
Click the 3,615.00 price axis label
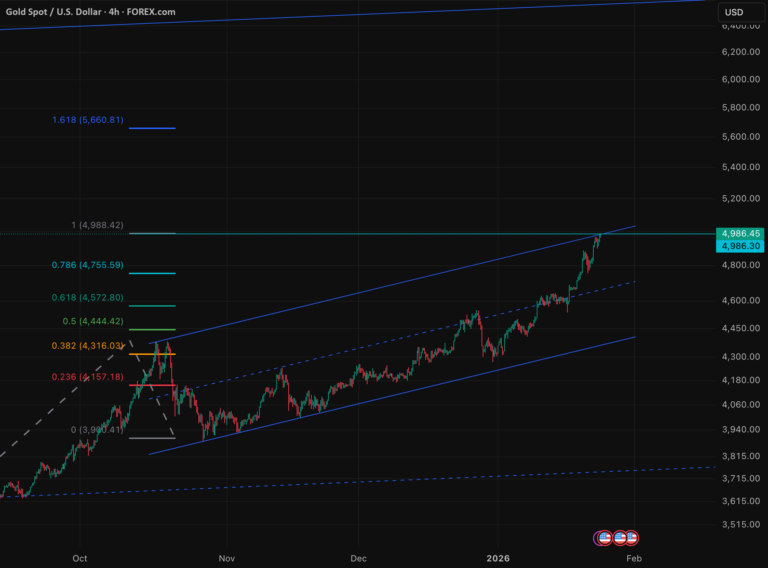741,501
